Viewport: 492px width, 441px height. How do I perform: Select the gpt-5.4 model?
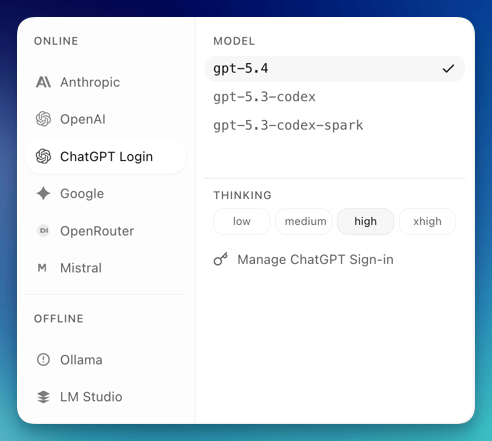[335, 69]
